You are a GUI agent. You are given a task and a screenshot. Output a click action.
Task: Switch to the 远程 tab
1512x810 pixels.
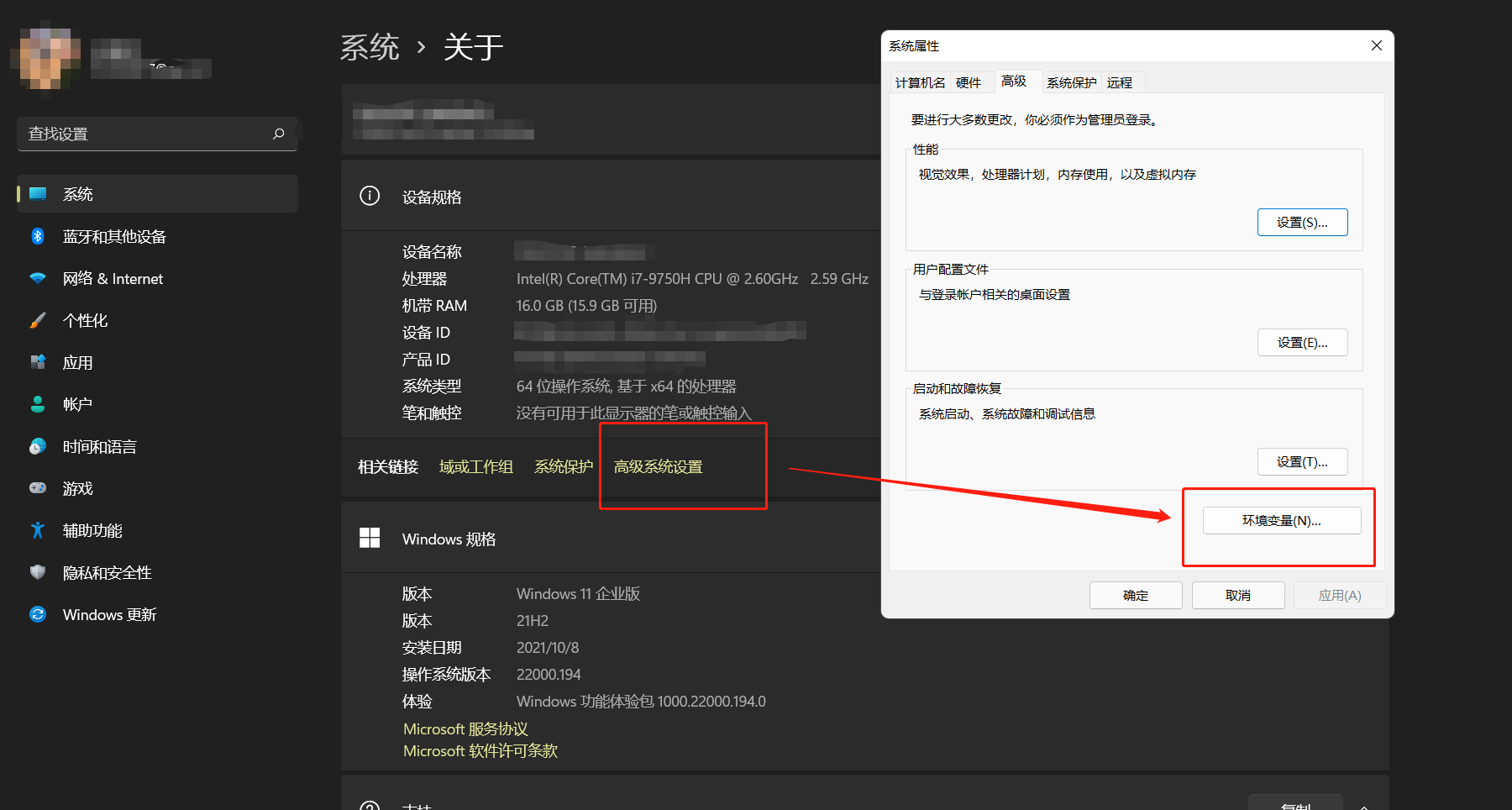(1120, 82)
